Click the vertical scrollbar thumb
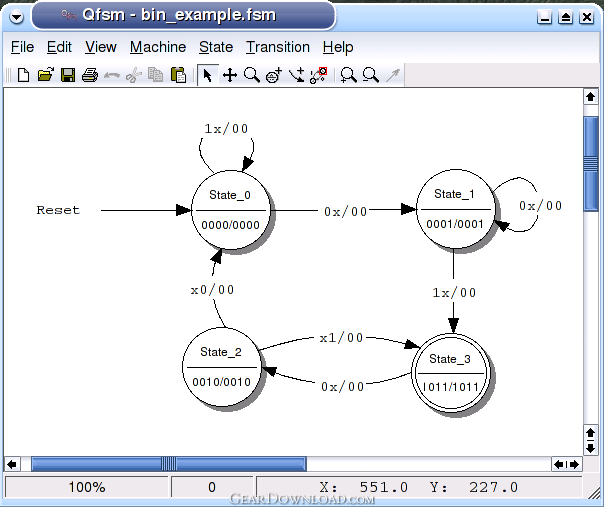The width and height of the screenshot is (604, 507). [x=591, y=164]
